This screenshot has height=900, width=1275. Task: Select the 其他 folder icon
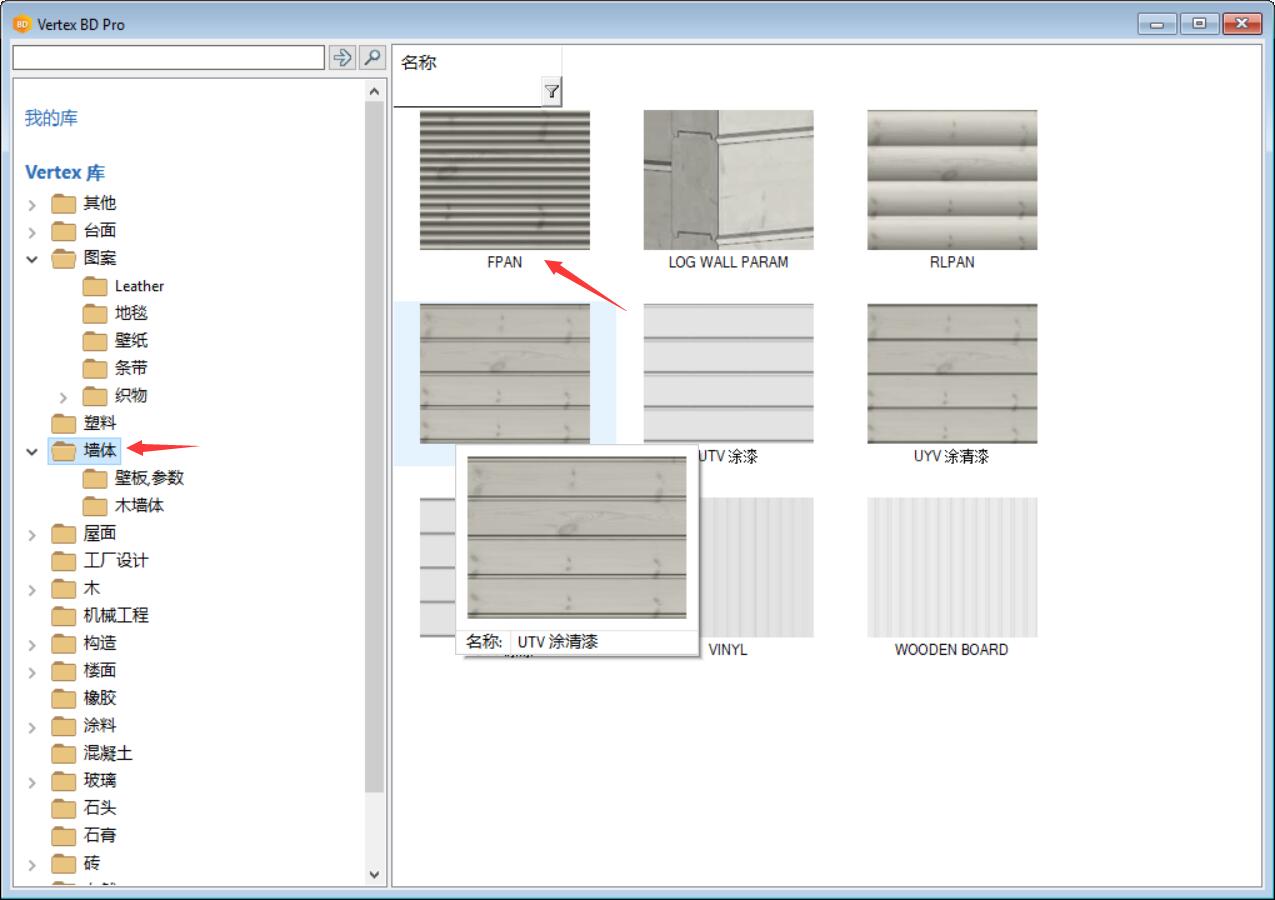(64, 204)
